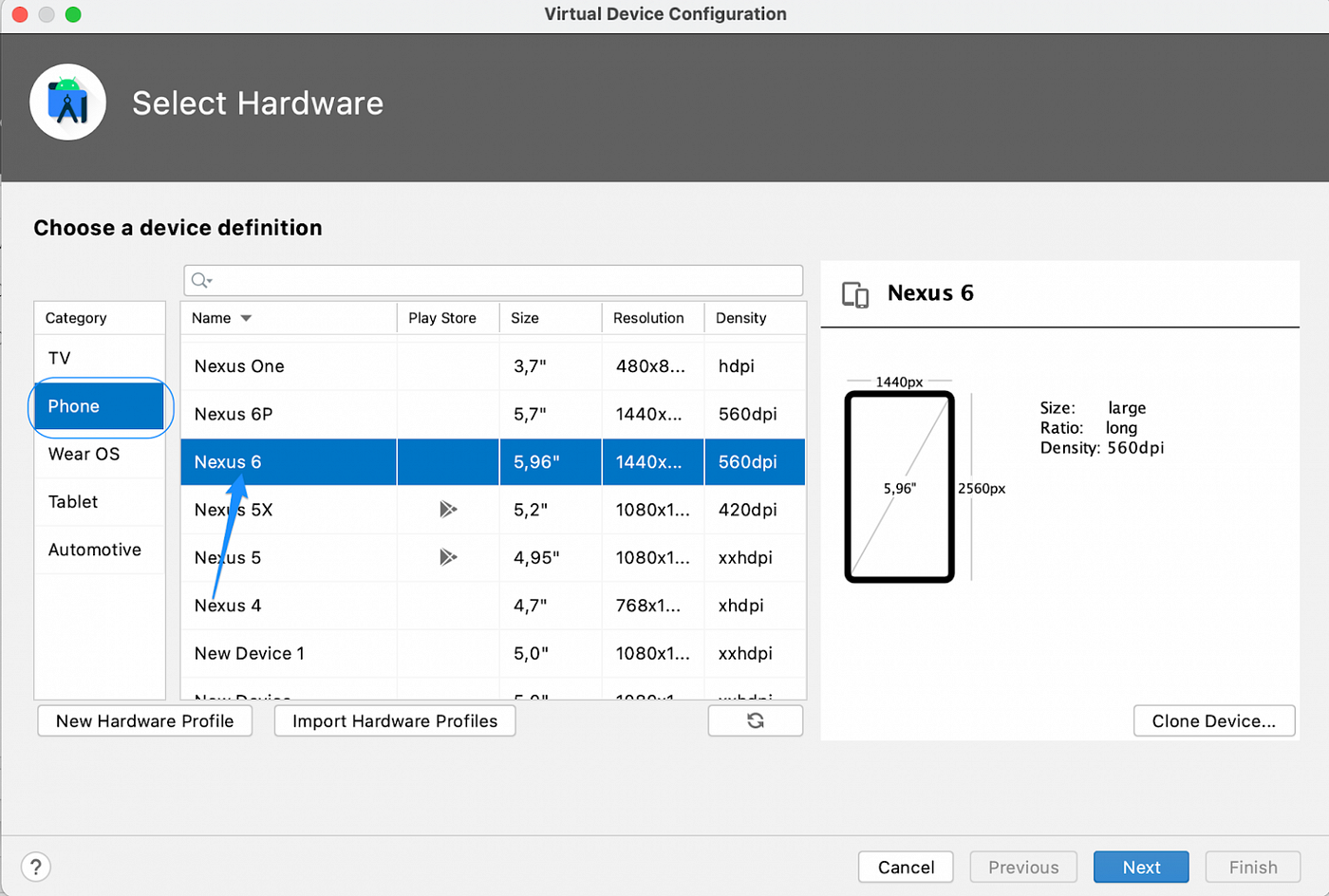Click the refresh device list button
This screenshot has width=1329, height=896.
[756, 720]
